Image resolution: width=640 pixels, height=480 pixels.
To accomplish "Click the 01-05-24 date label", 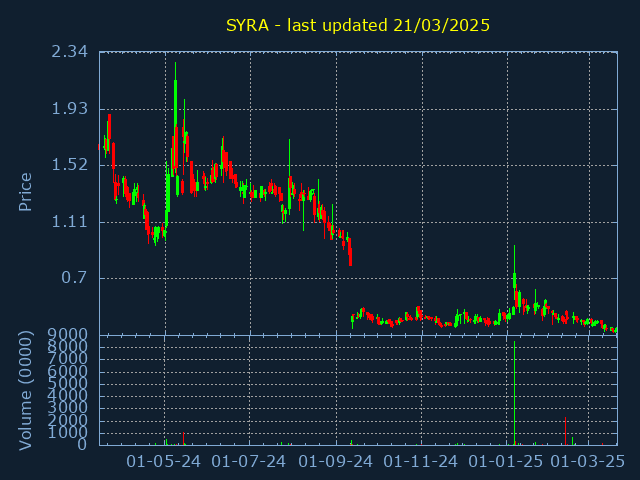I will pos(164,462).
